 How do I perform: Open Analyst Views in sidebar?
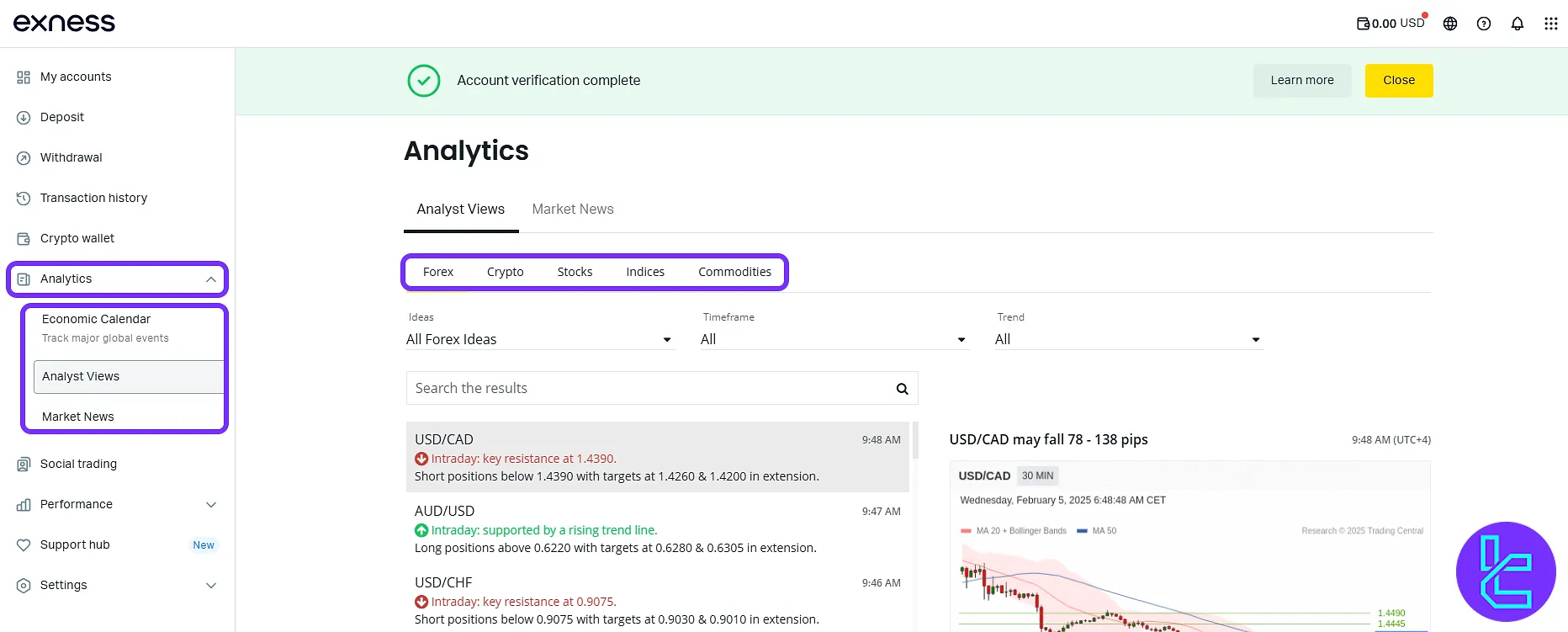pos(129,376)
